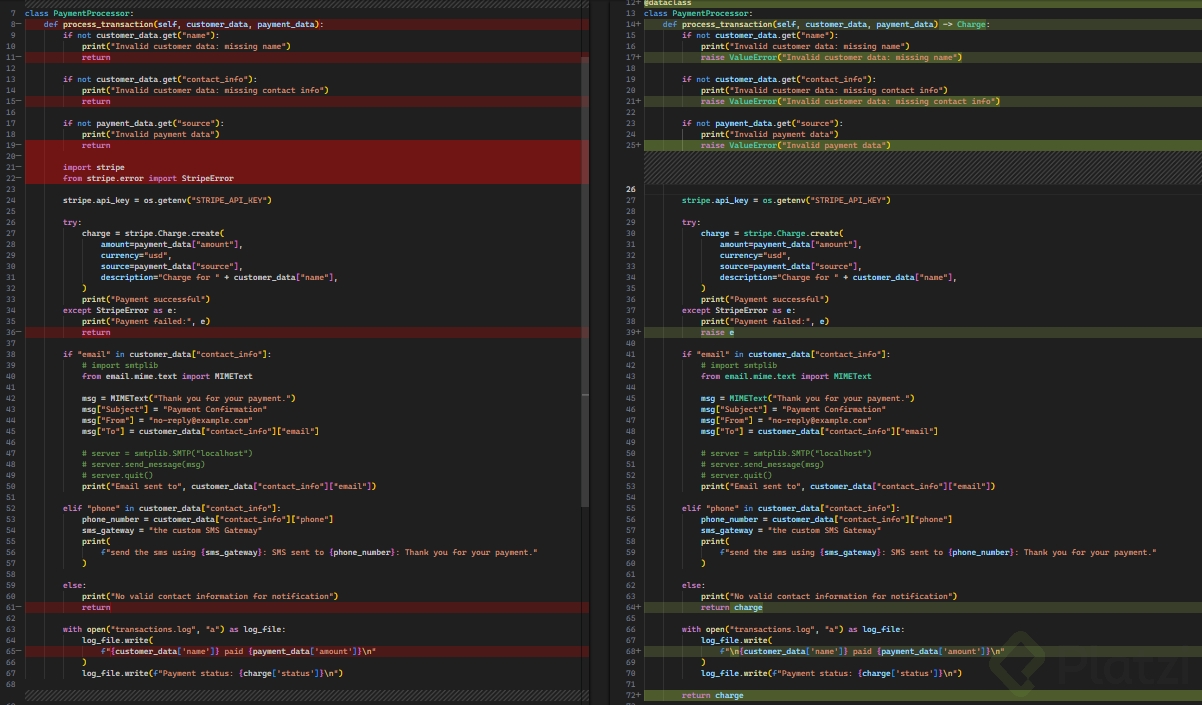Click 'print("Payment successful")' in left pane
1202x705 pixels.
146,299
